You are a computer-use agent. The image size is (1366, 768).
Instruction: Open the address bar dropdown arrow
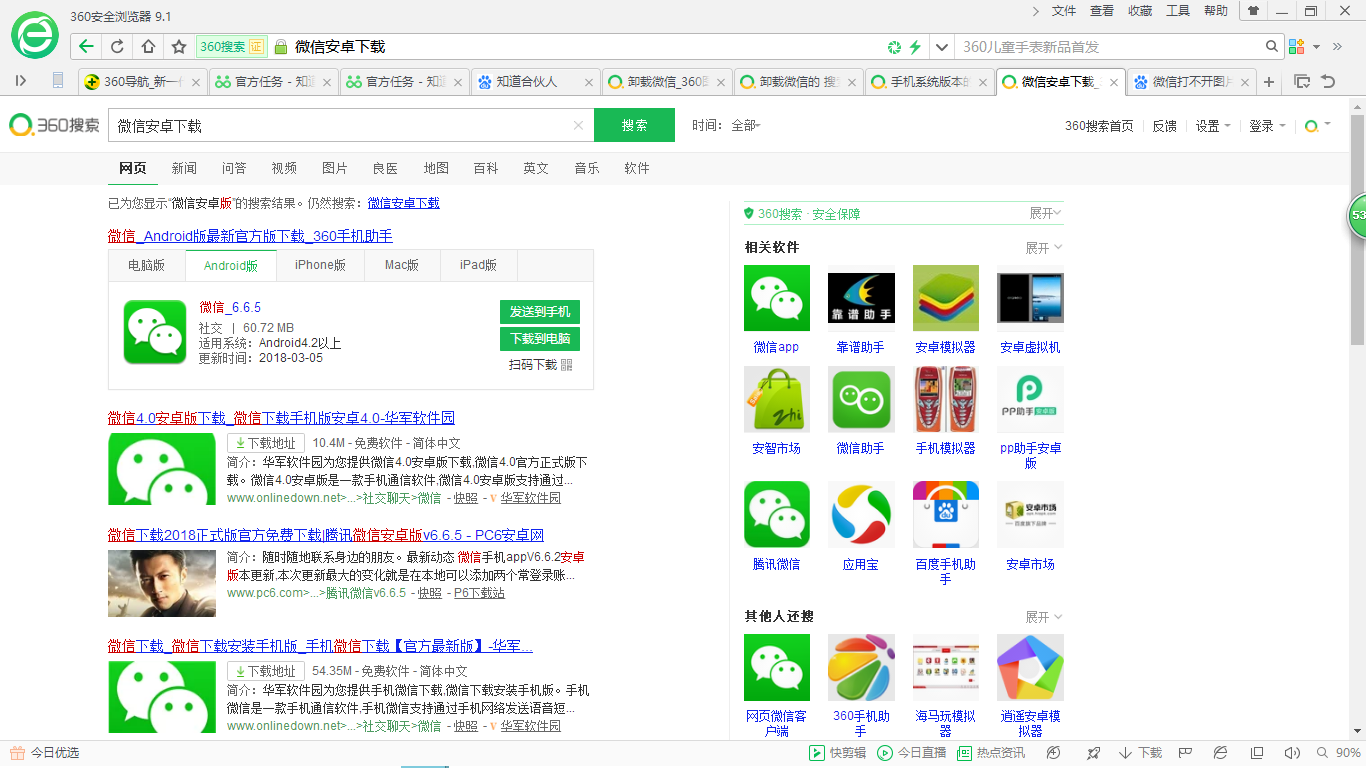tap(942, 47)
